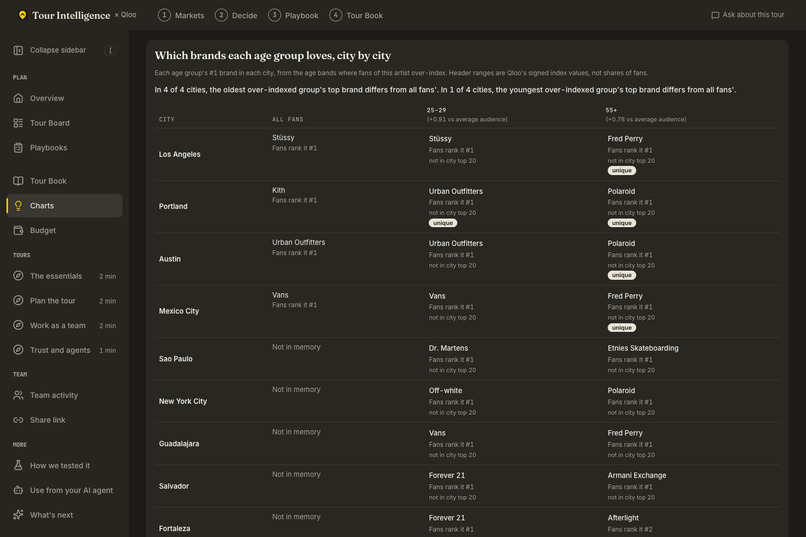Start Trust and agents tour
Image resolution: width=806 pixels, height=537 pixels.
coord(65,350)
